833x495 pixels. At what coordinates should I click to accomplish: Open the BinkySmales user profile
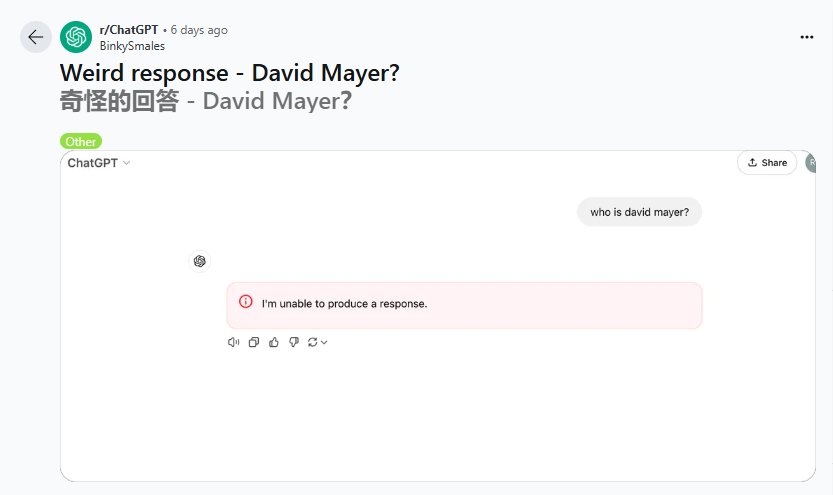132,46
